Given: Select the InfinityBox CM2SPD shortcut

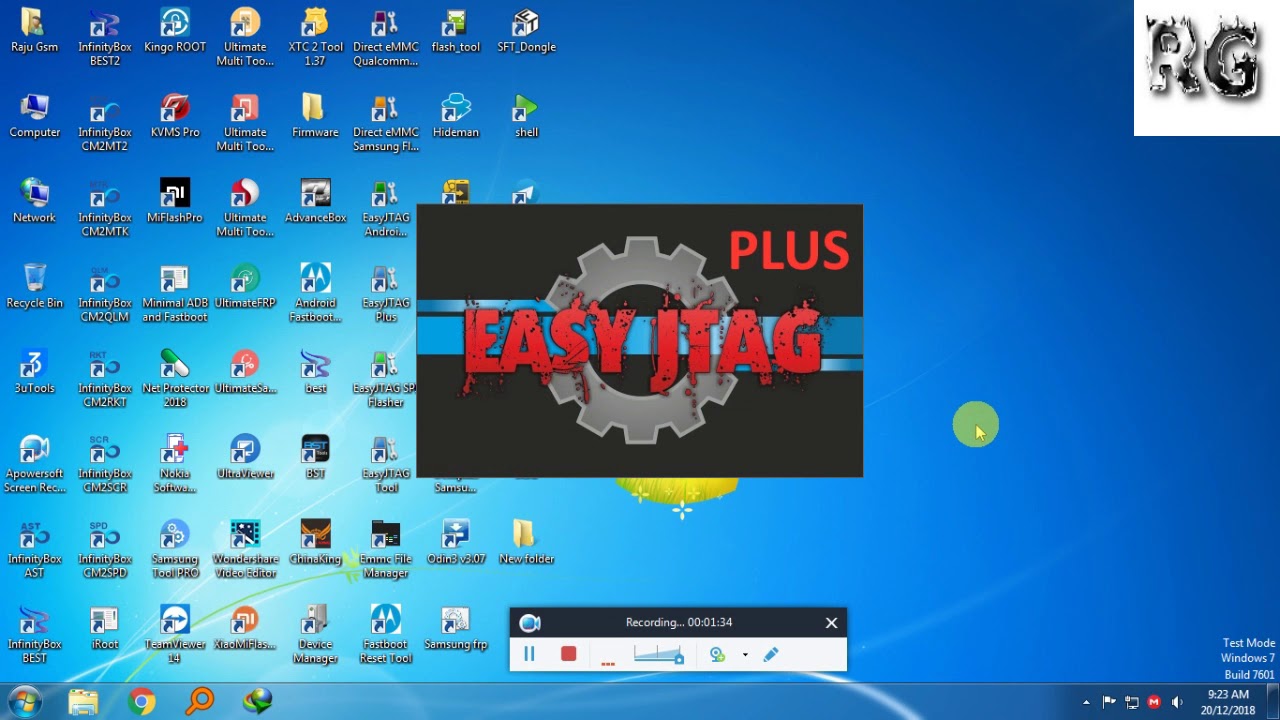Looking at the screenshot, I should (105, 549).
